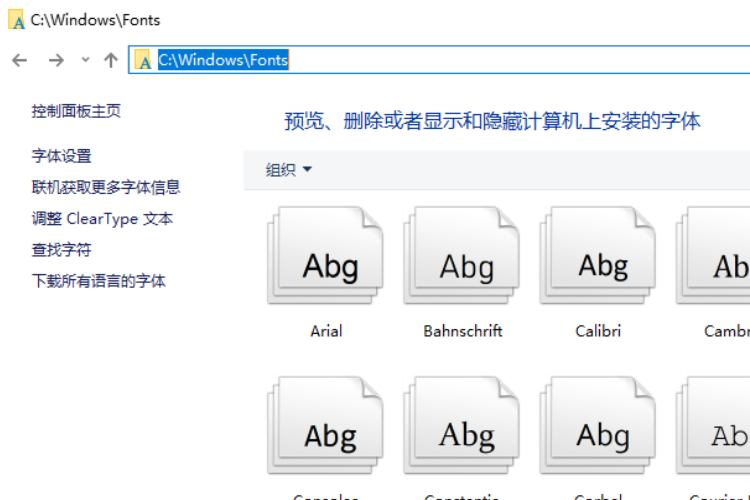This screenshot has width=750, height=500.
Task: Open 查找字符 link
Action: pos(61,250)
